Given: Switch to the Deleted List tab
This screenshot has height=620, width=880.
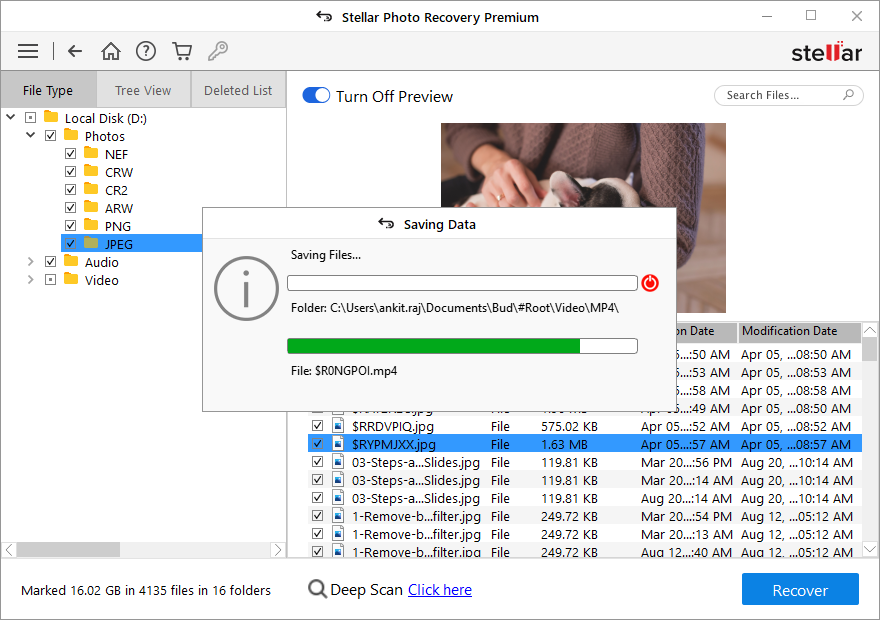Looking at the screenshot, I should tap(238, 90).
